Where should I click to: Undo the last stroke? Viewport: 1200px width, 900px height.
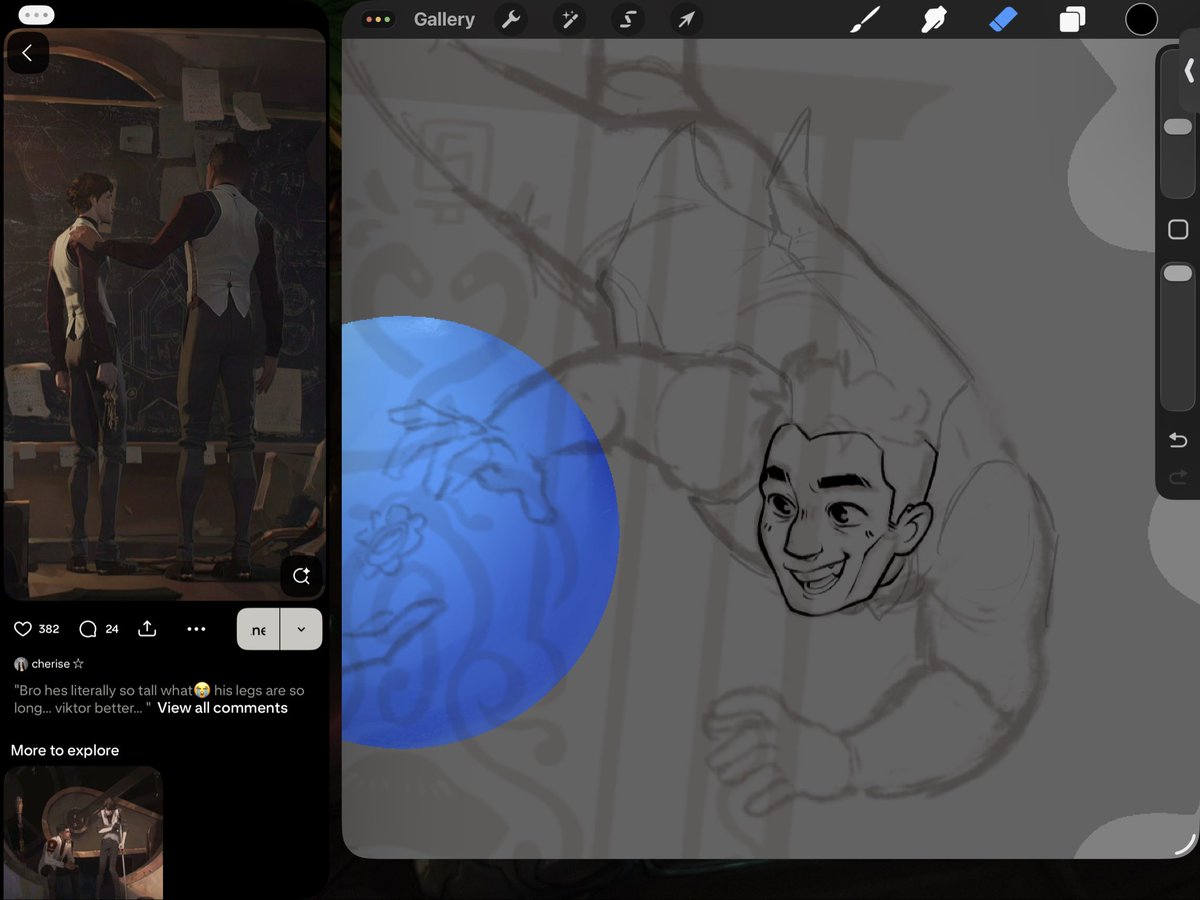click(x=1178, y=441)
